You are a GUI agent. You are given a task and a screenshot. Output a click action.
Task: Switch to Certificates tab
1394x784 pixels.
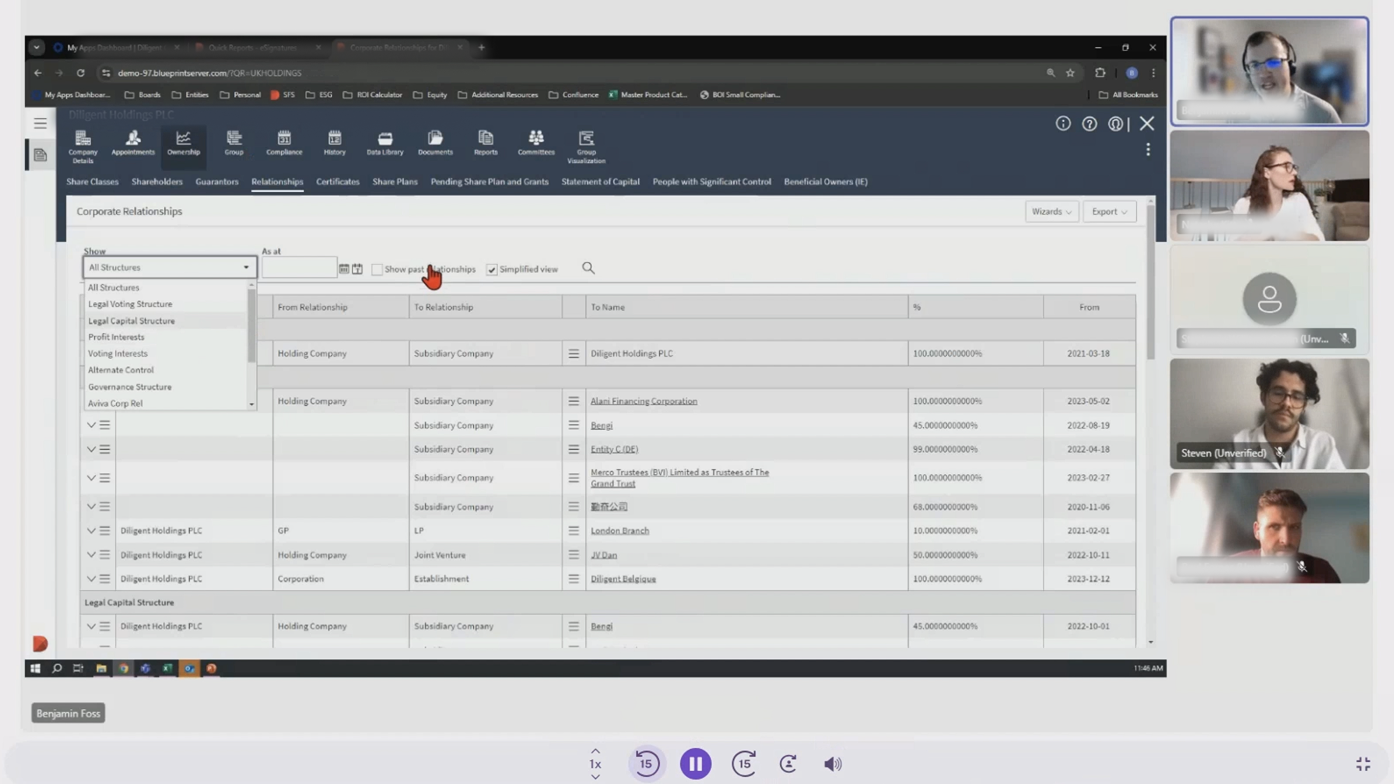click(x=338, y=182)
